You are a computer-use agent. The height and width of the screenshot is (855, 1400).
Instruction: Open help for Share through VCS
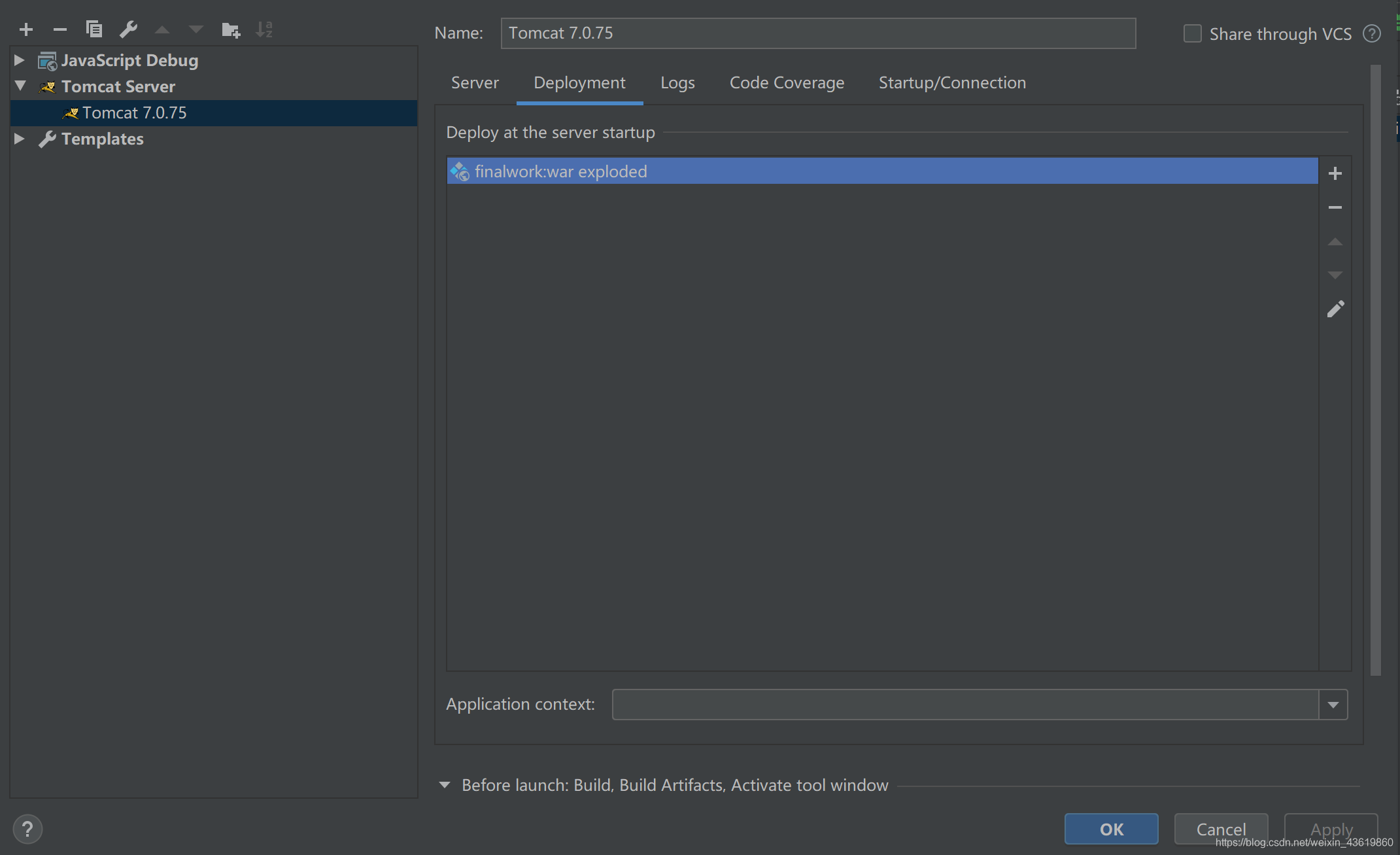click(1372, 33)
